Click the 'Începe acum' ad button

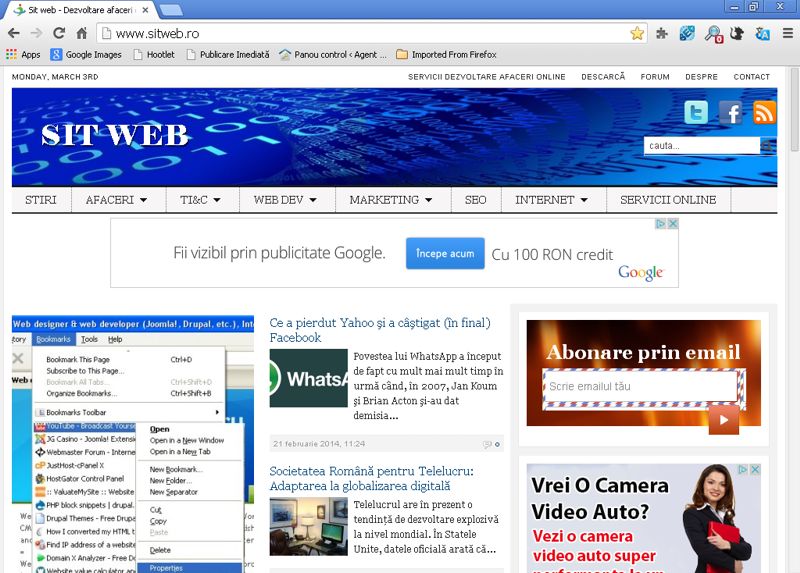(x=445, y=253)
